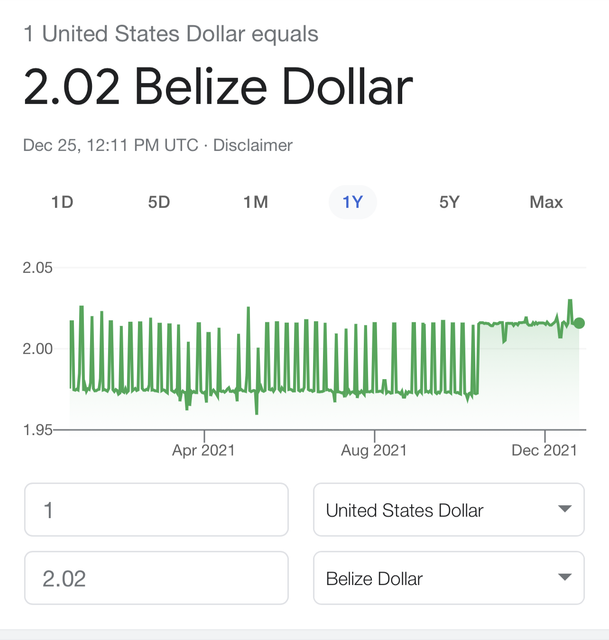This screenshot has height=640, width=609.
Task: Click the United States Dollar dropdown arrow
Action: [x=565, y=509]
